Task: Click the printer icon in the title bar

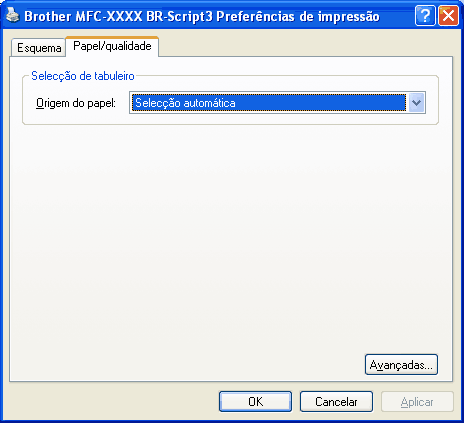Action: 13,15
